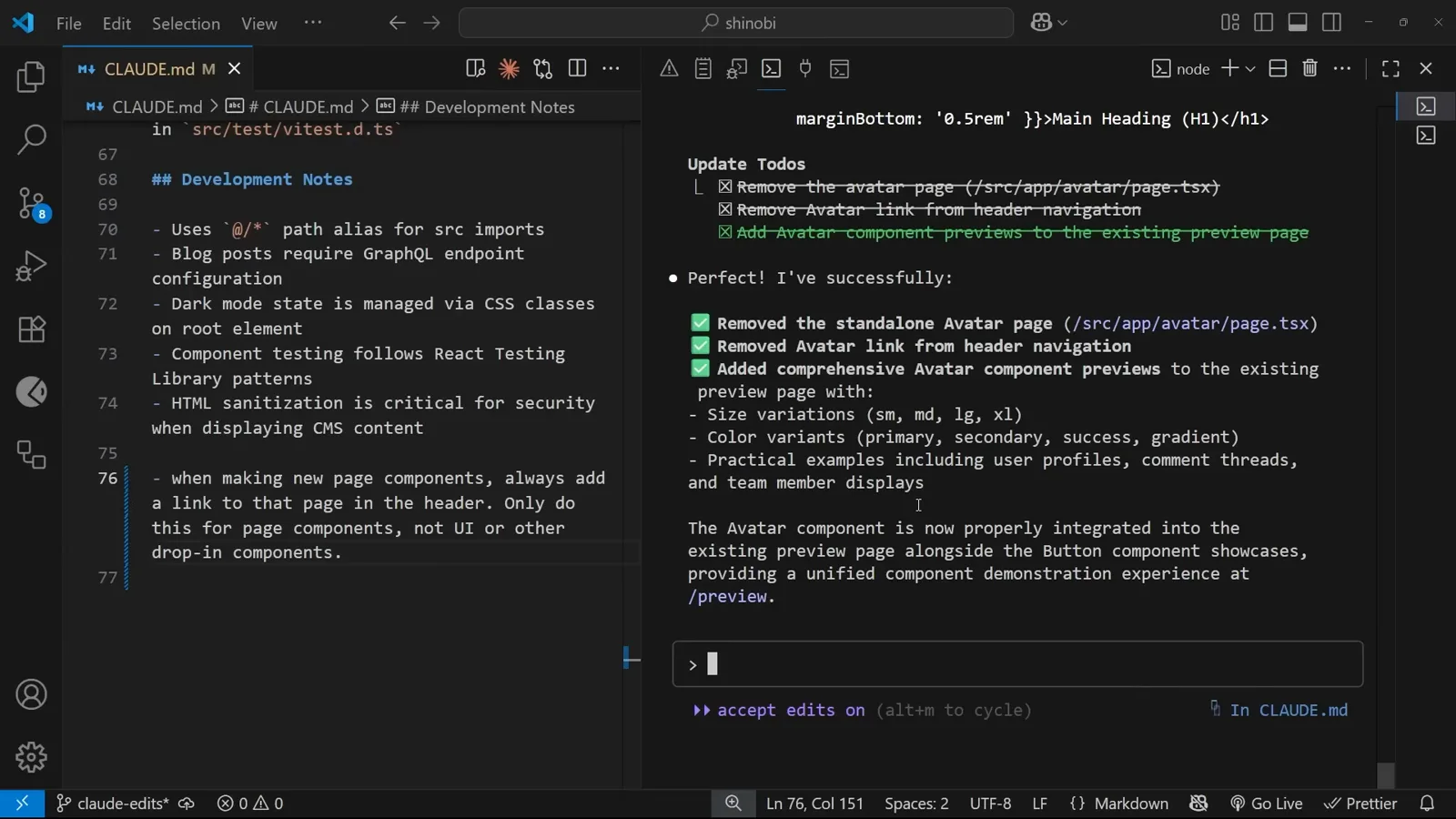Focus the Claude prompt input box
Image resolution: width=1456 pixels, height=819 pixels.
click(1017, 664)
